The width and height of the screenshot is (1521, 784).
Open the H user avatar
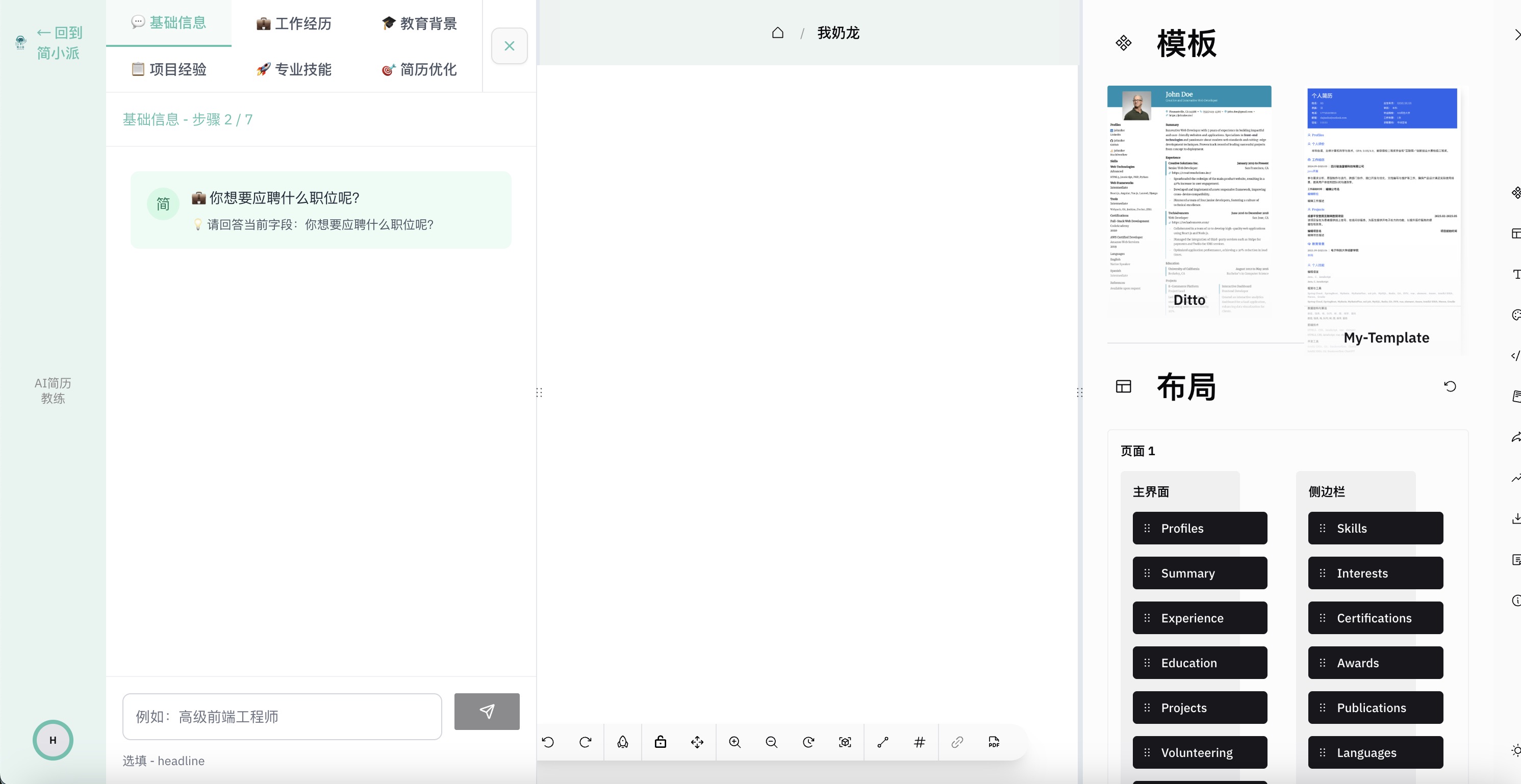53,740
